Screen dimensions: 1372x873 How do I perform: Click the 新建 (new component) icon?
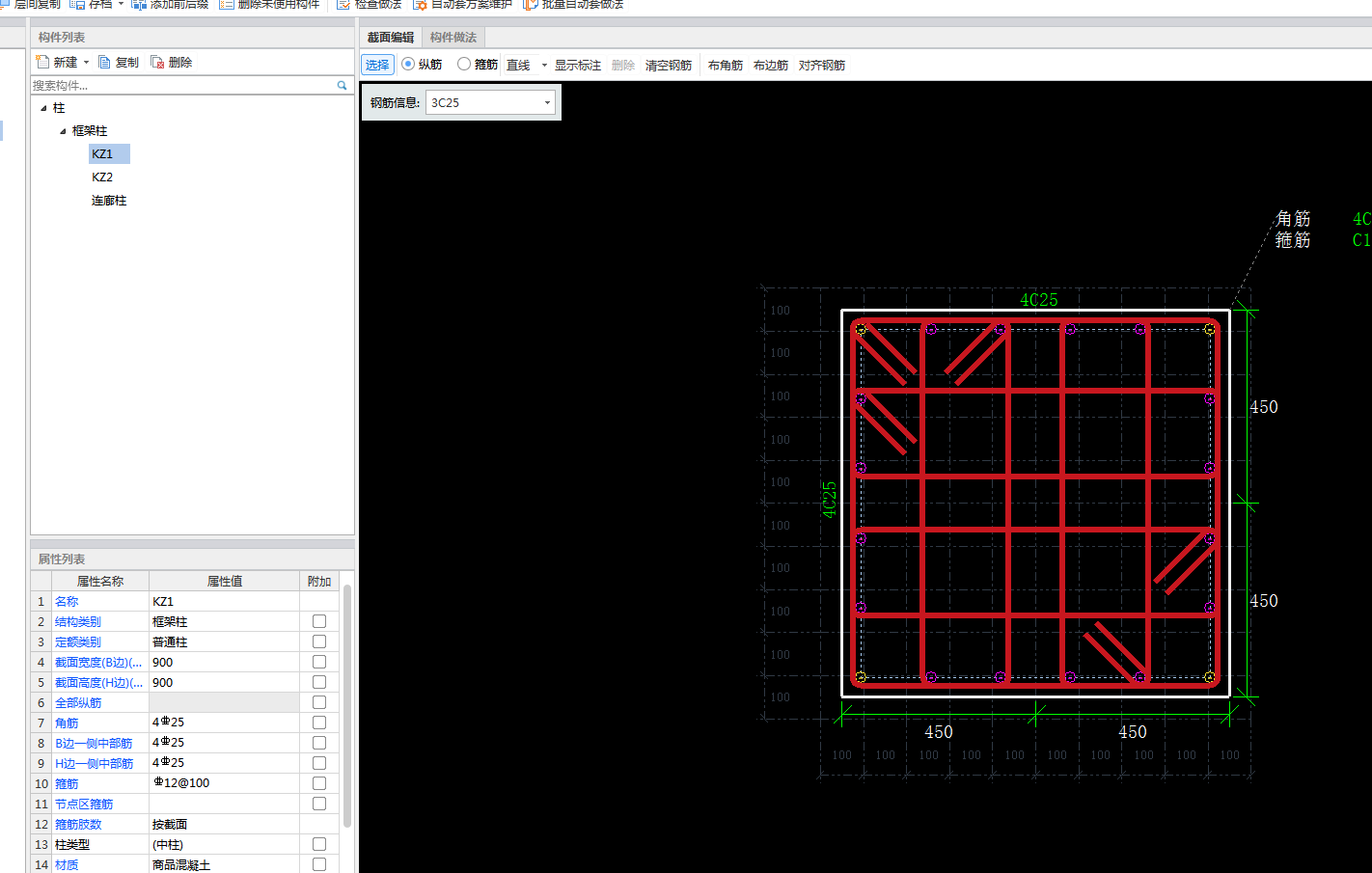[42, 62]
